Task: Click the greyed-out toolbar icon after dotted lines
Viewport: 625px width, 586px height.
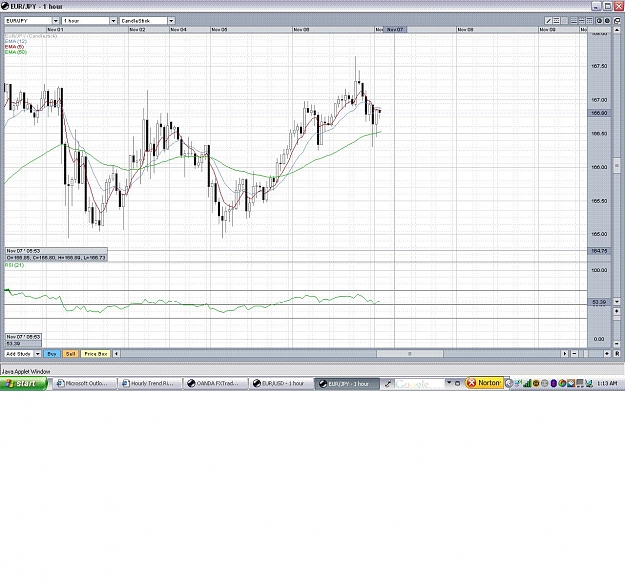Action: click(564, 21)
